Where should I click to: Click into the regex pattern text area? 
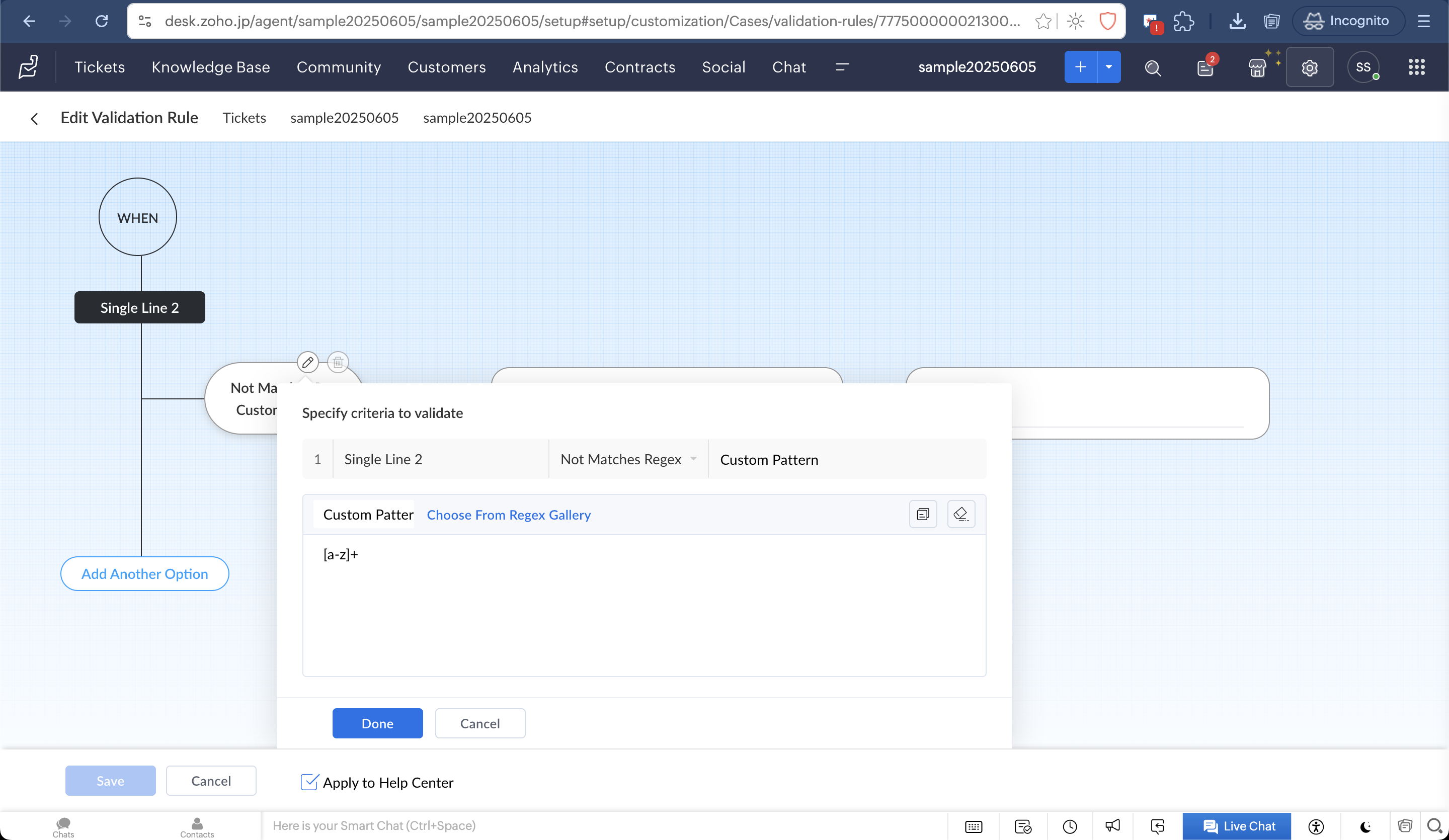[644, 604]
